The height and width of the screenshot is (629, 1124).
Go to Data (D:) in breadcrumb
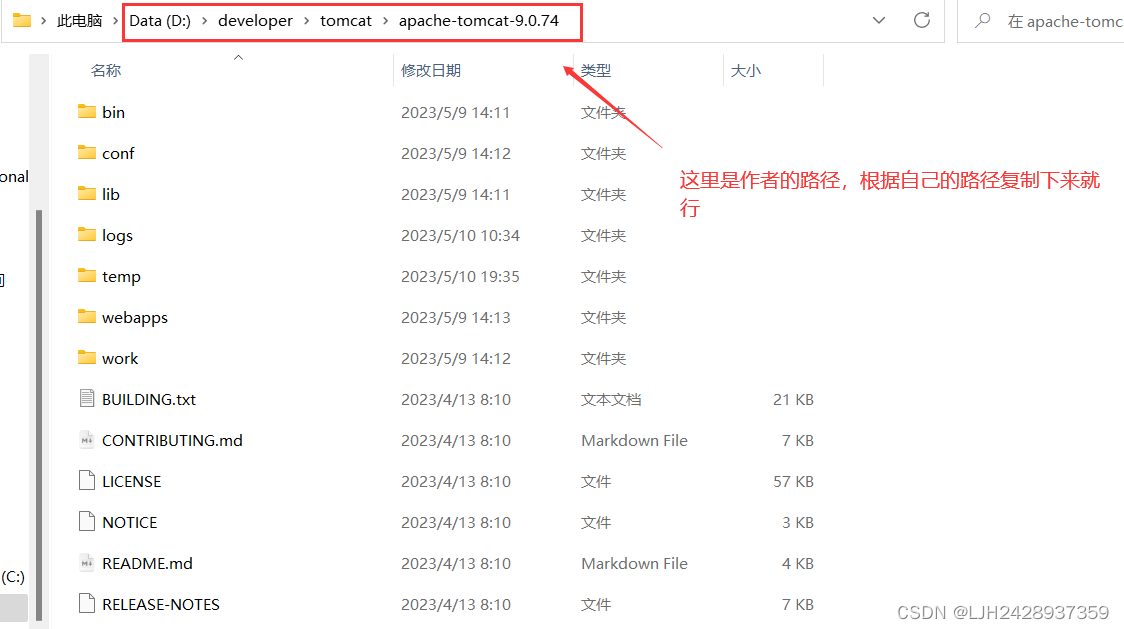pos(160,21)
